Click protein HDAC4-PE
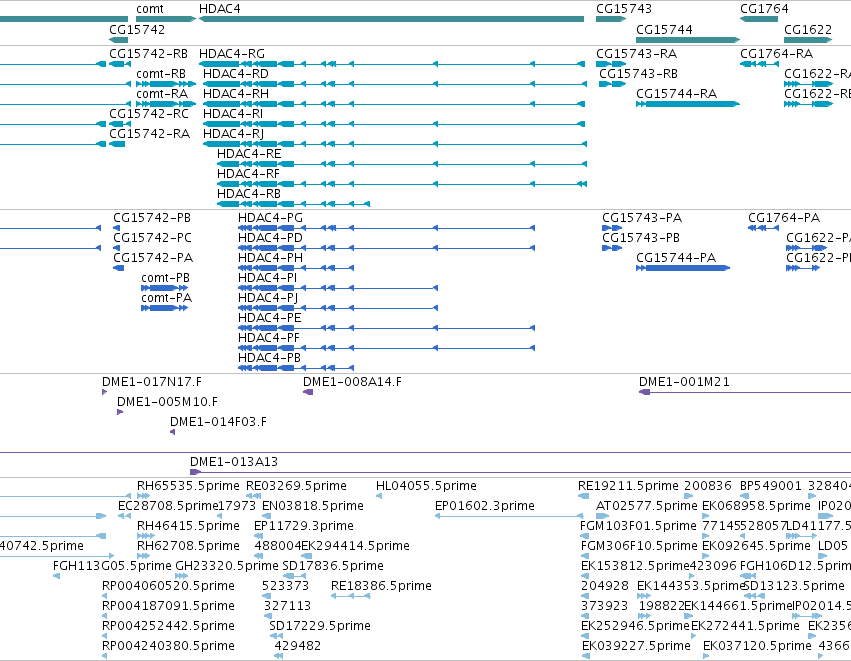 click(x=270, y=319)
